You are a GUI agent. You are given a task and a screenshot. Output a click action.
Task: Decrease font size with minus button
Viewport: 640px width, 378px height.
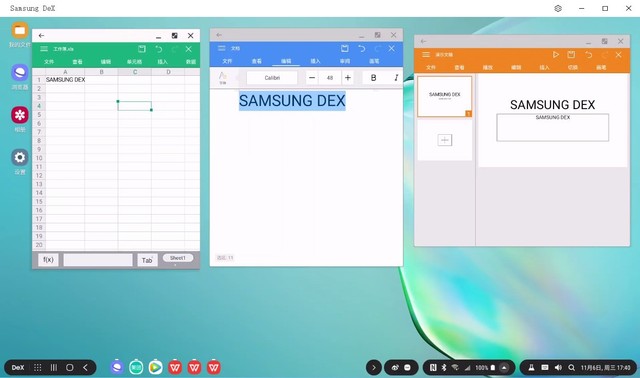click(x=312, y=78)
